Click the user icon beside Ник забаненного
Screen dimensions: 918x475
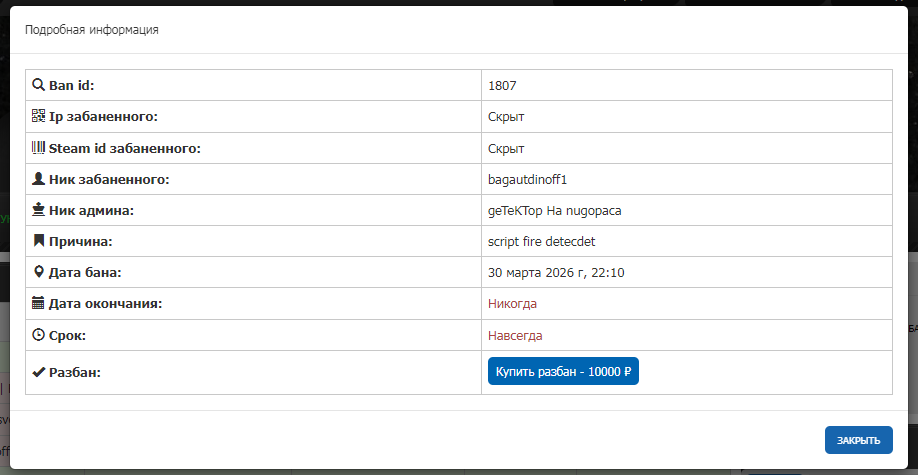coord(39,179)
